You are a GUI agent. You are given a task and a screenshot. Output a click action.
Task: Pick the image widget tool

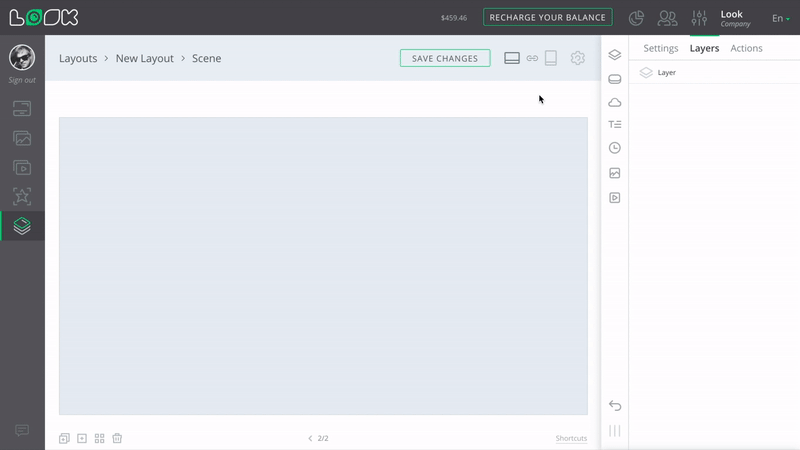click(615, 173)
